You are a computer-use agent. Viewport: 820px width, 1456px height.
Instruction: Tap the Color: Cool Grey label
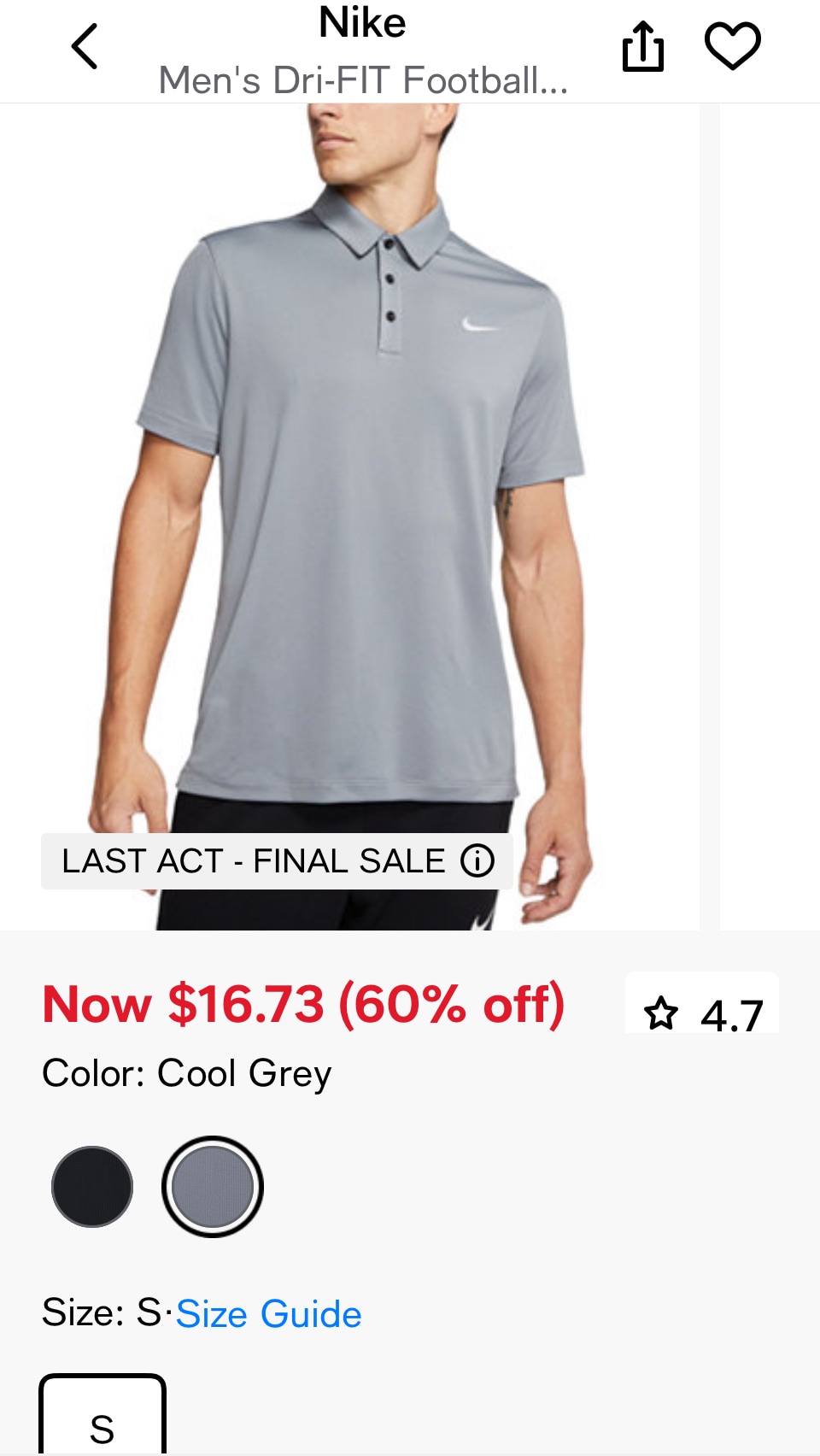187,1073
